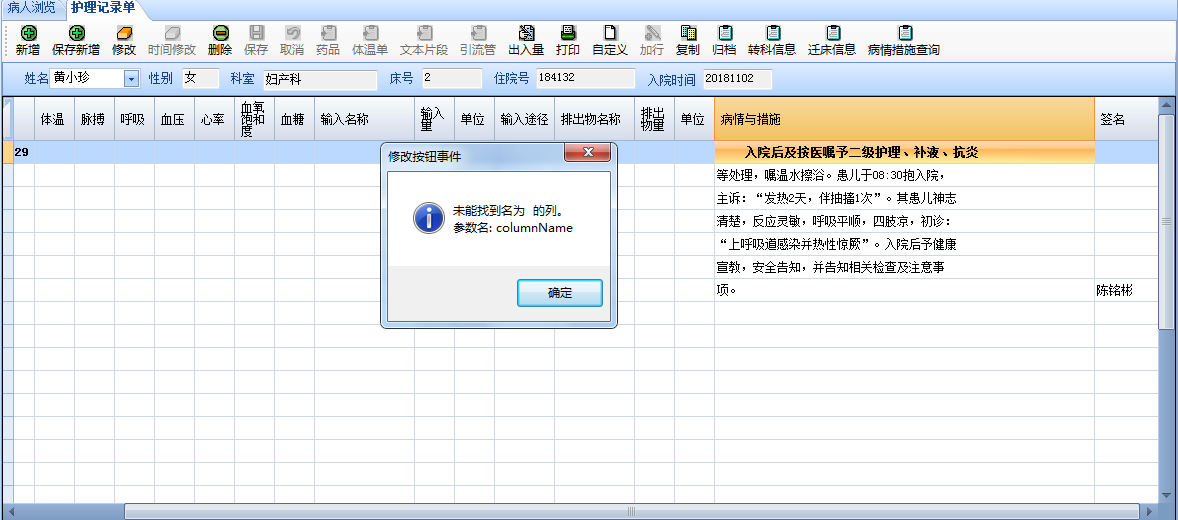Click the 自定义 toolbar icon

(x=610, y=33)
